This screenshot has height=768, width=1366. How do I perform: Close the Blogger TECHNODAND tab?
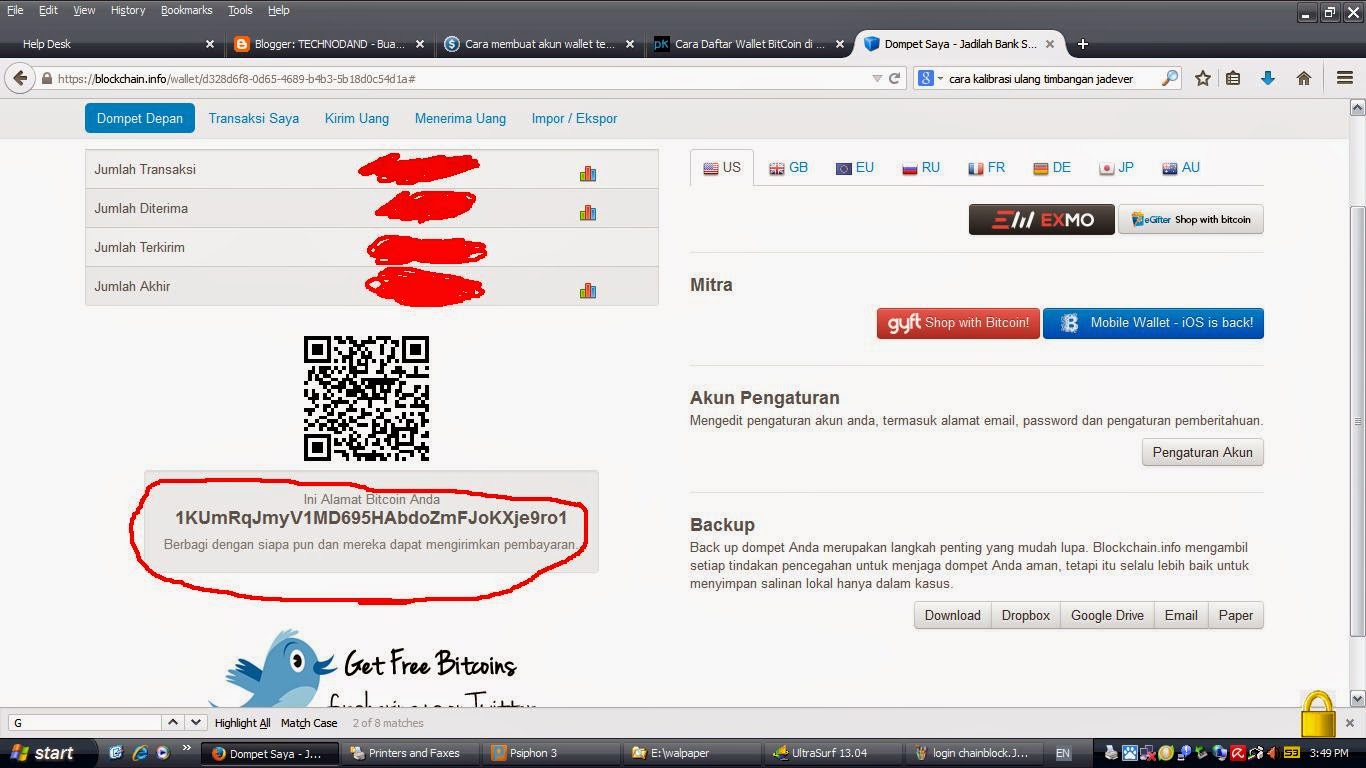tap(420, 44)
